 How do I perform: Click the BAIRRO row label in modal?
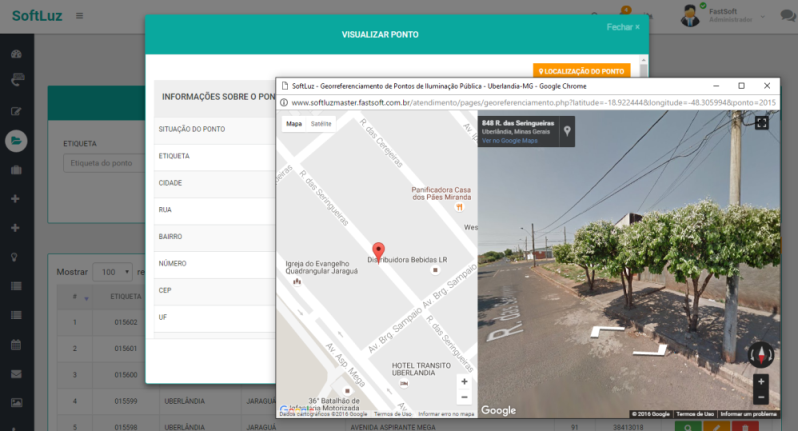click(x=170, y=237)
